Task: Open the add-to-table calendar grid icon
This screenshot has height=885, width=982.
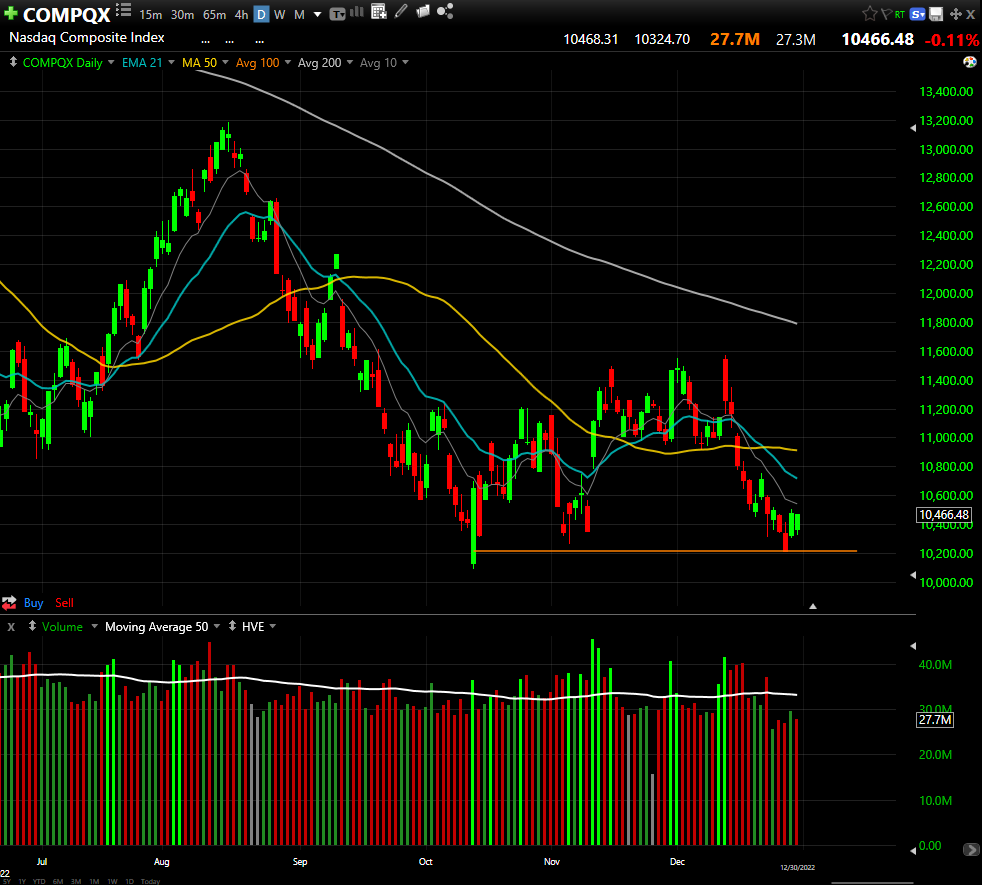Action: [x=378, y=11]
